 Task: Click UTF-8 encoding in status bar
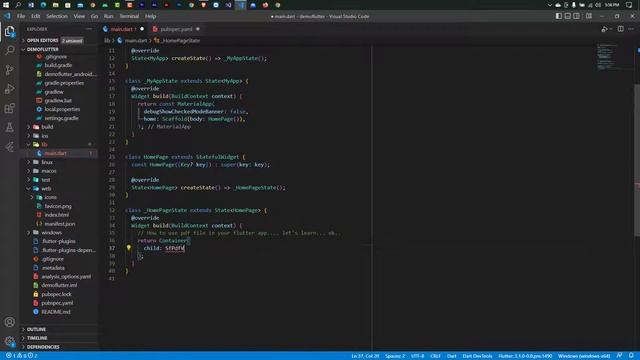418,356
